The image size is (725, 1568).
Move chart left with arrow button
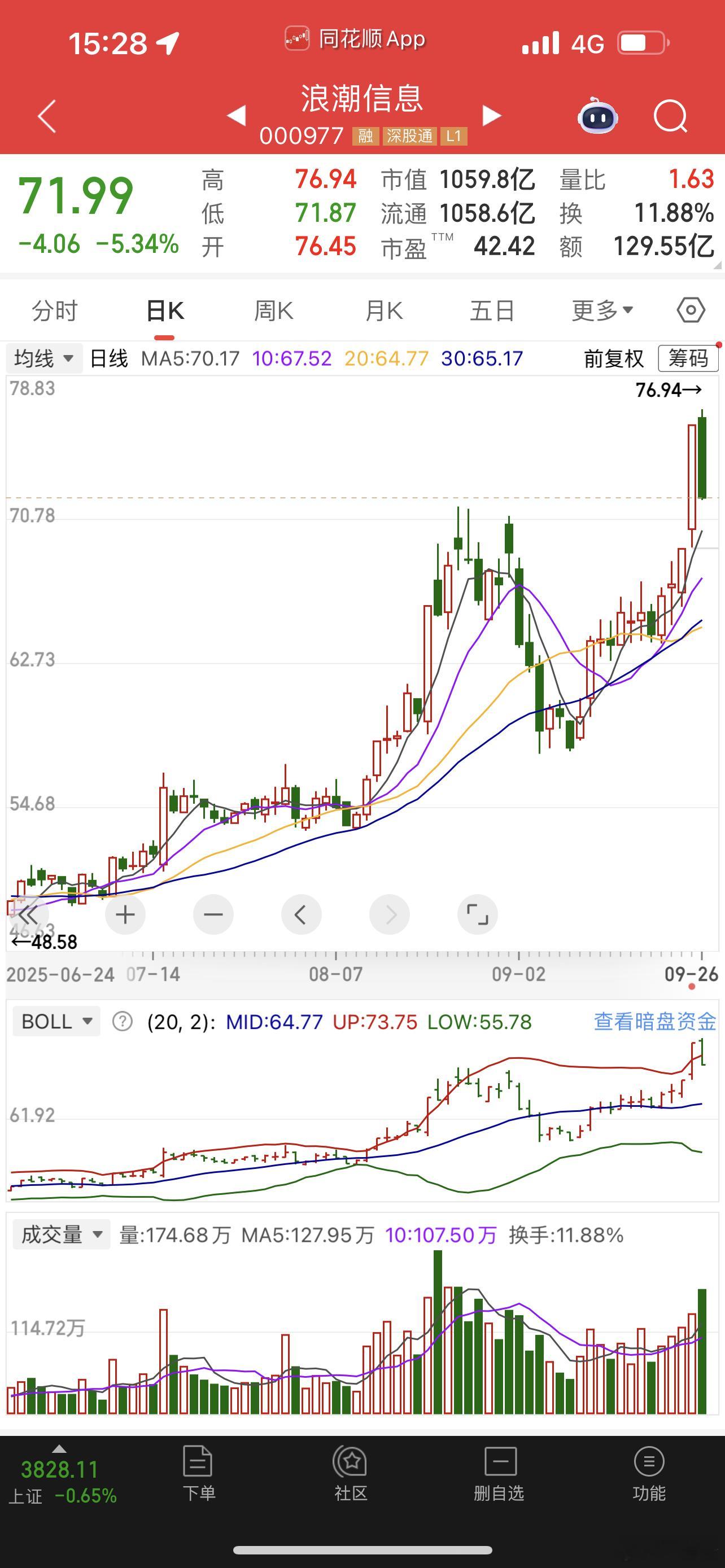(x=302, y=914)
